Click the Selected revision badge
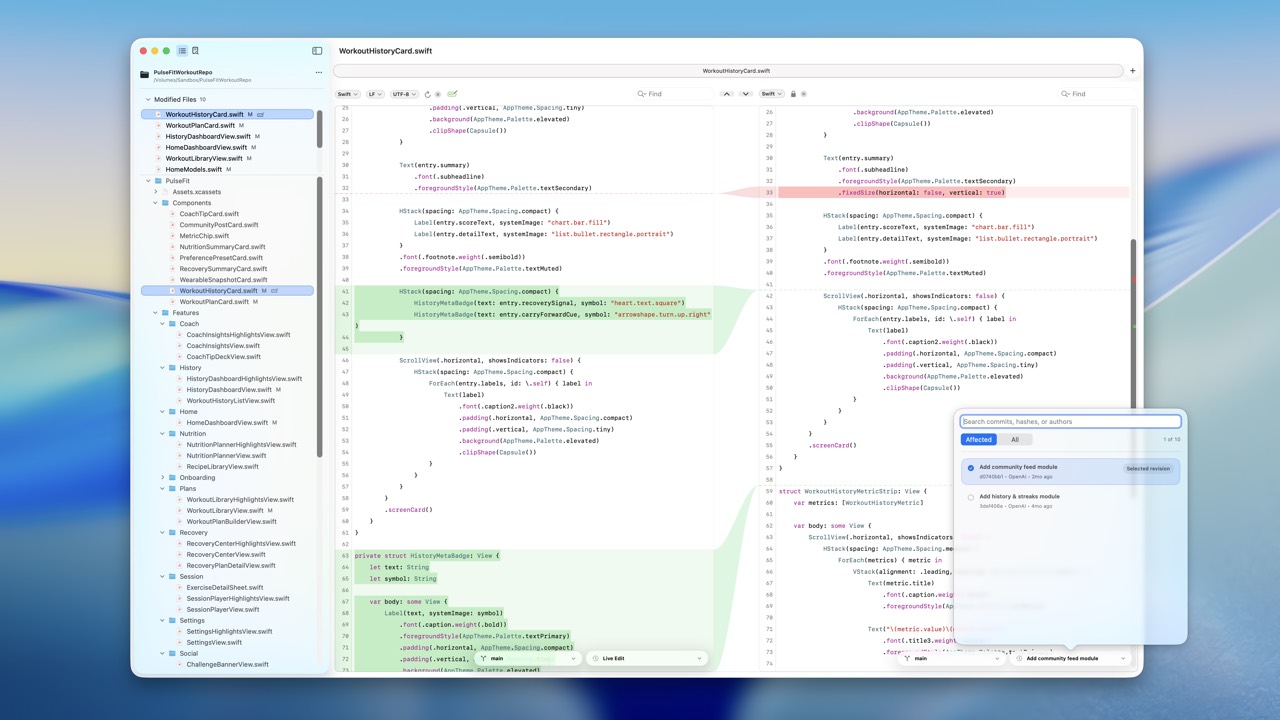 click(1148, 469)
